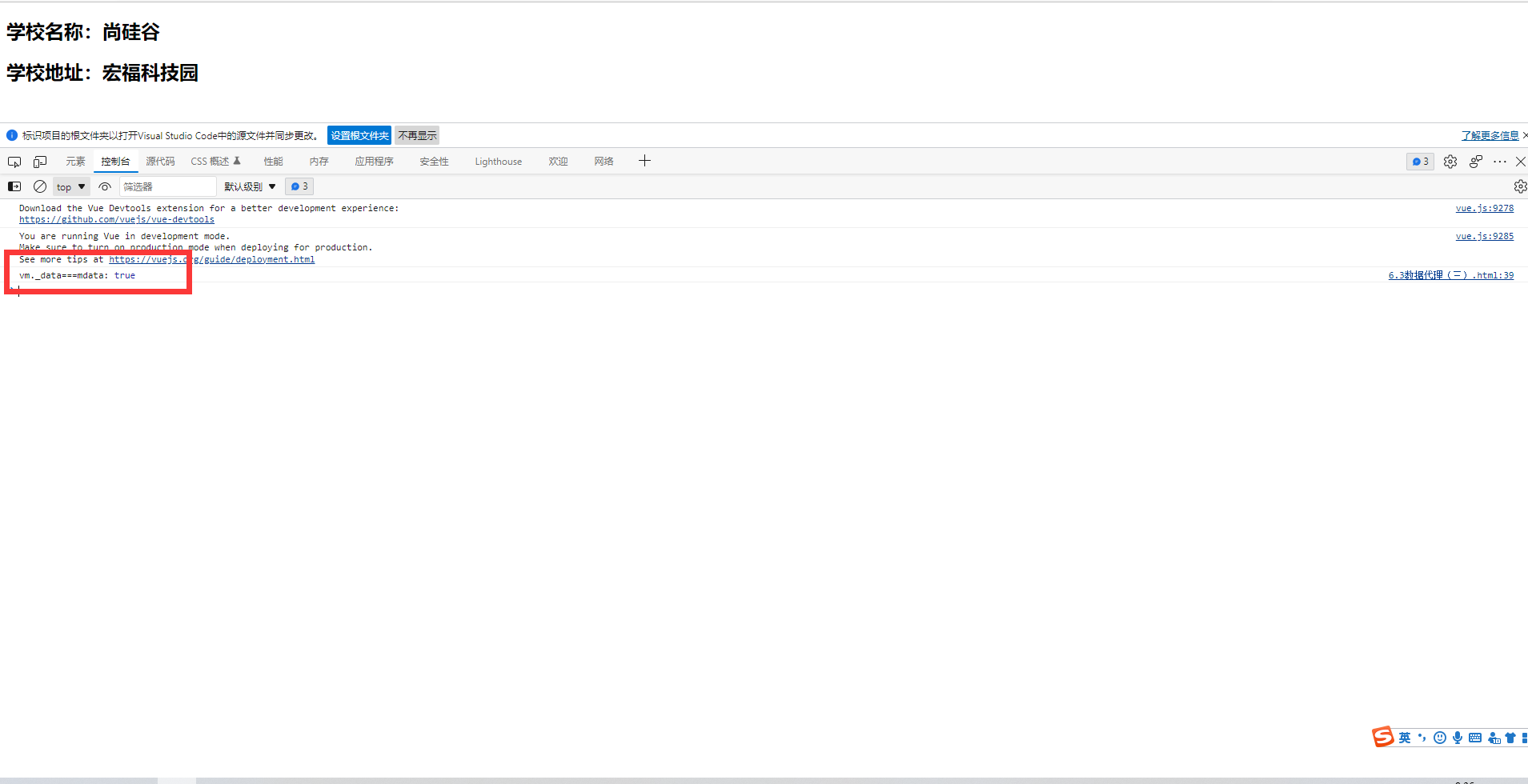
Task: Open Sogou soft keyboard
Action: (1475, 737)
